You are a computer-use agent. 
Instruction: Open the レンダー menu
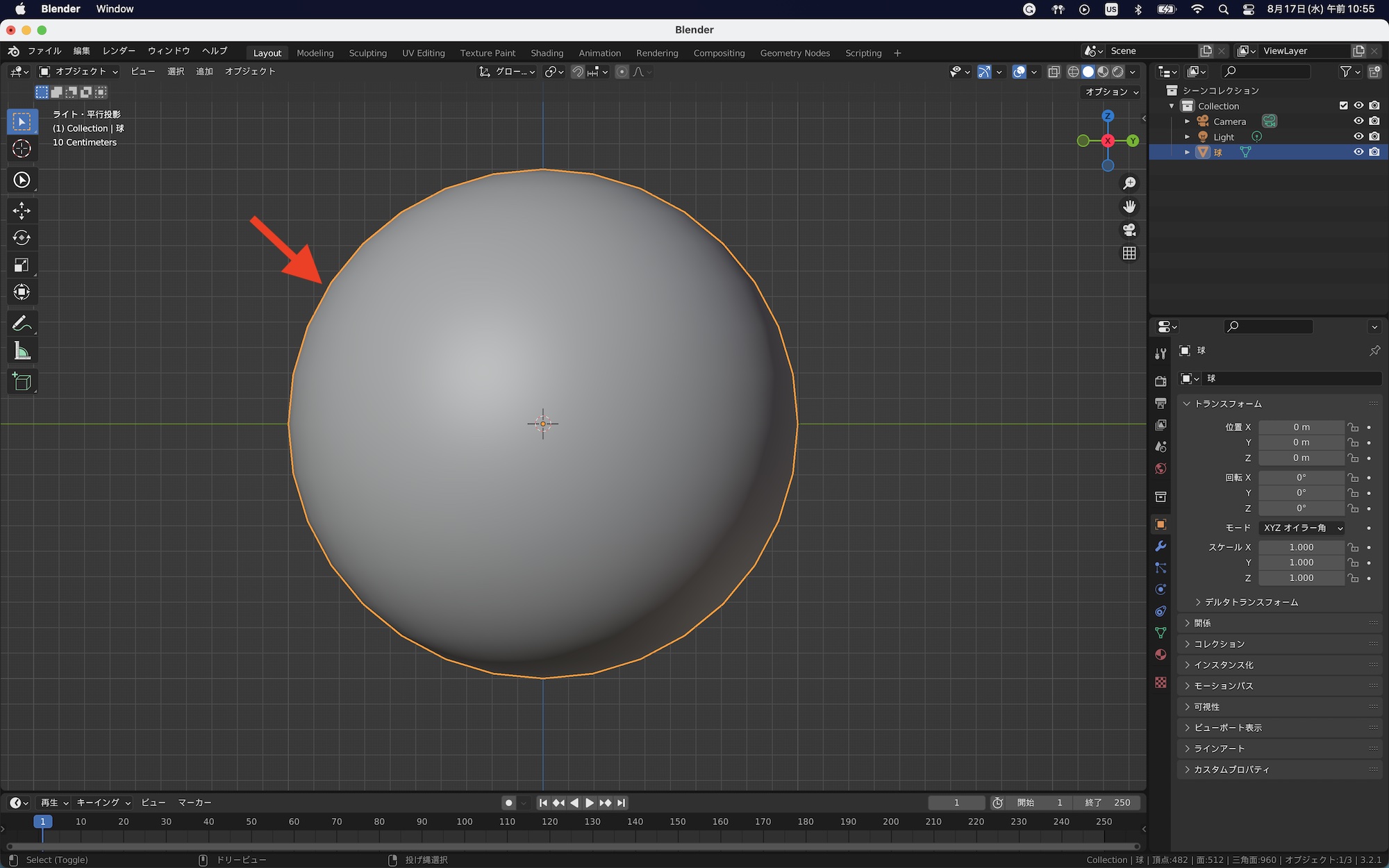(x=119, y=51)
